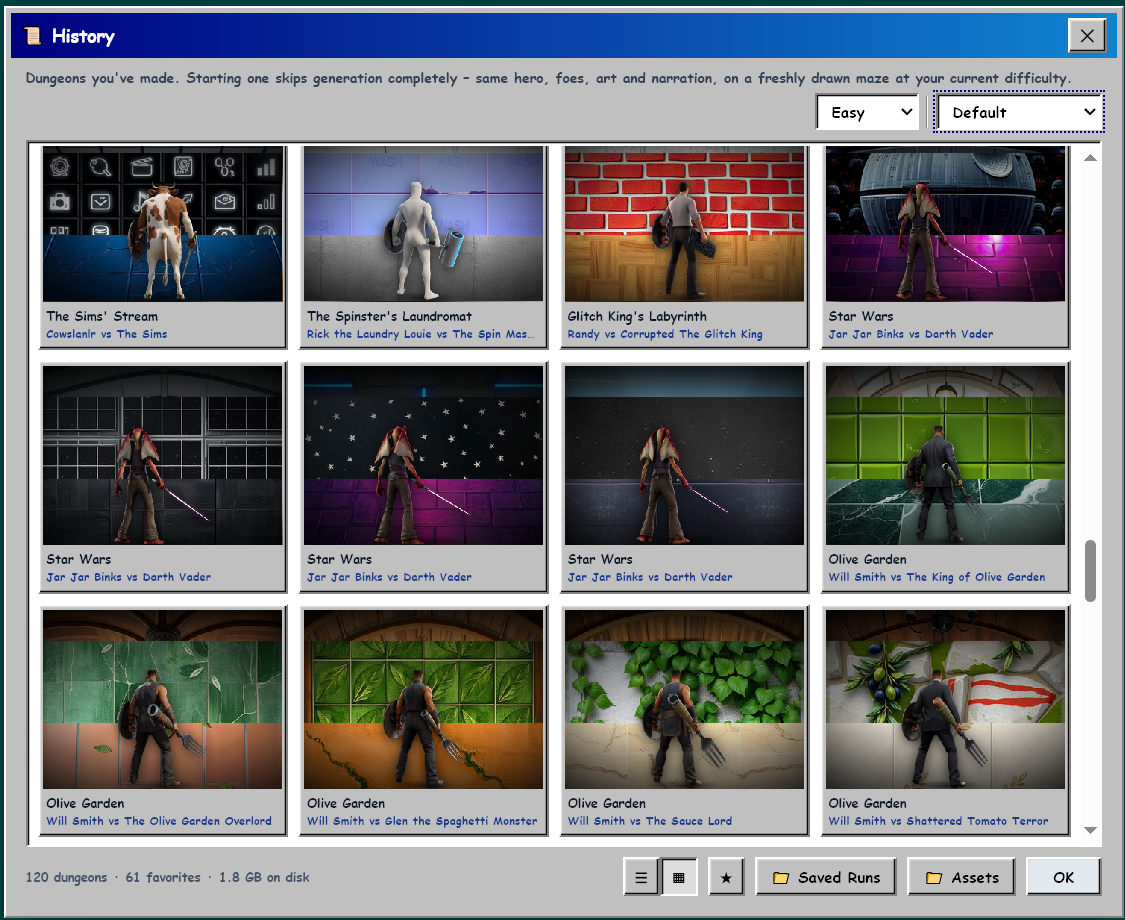This screenshot has height=920, width=1125.
Task: Click 'Will Smith vs Glen the Spaghetti Monster'
Action: pos(422,821)
